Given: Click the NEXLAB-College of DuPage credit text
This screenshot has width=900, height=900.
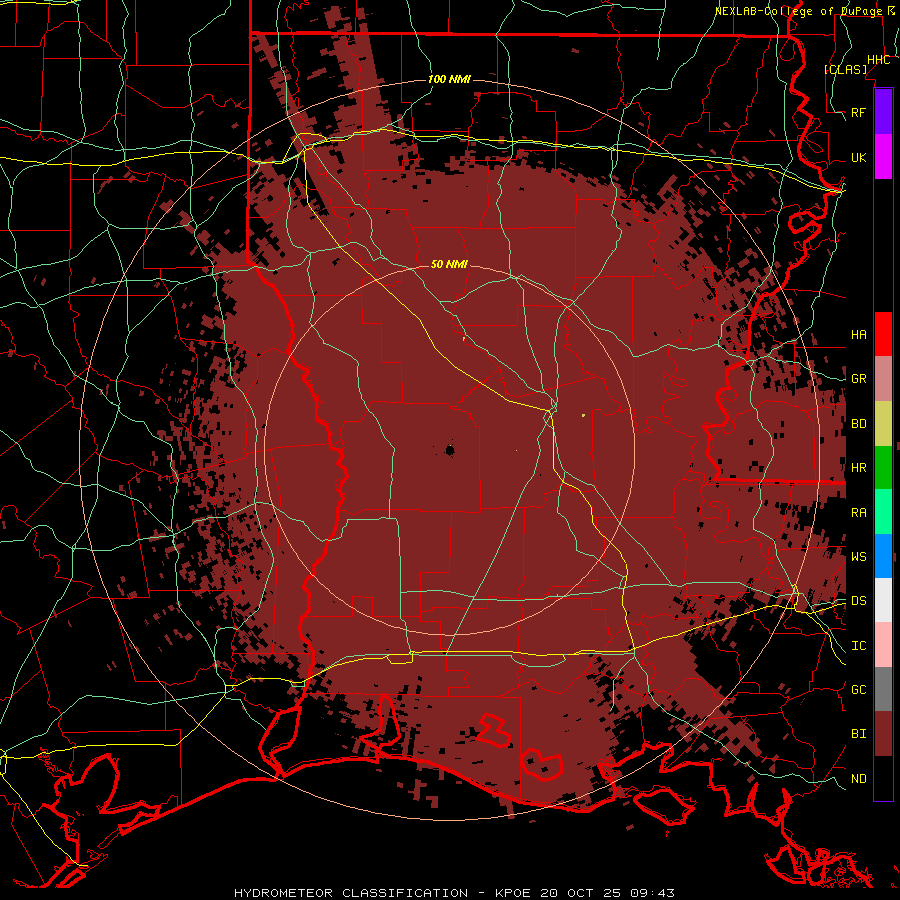Looking at the screenshot, I should [x=799, y=11].
